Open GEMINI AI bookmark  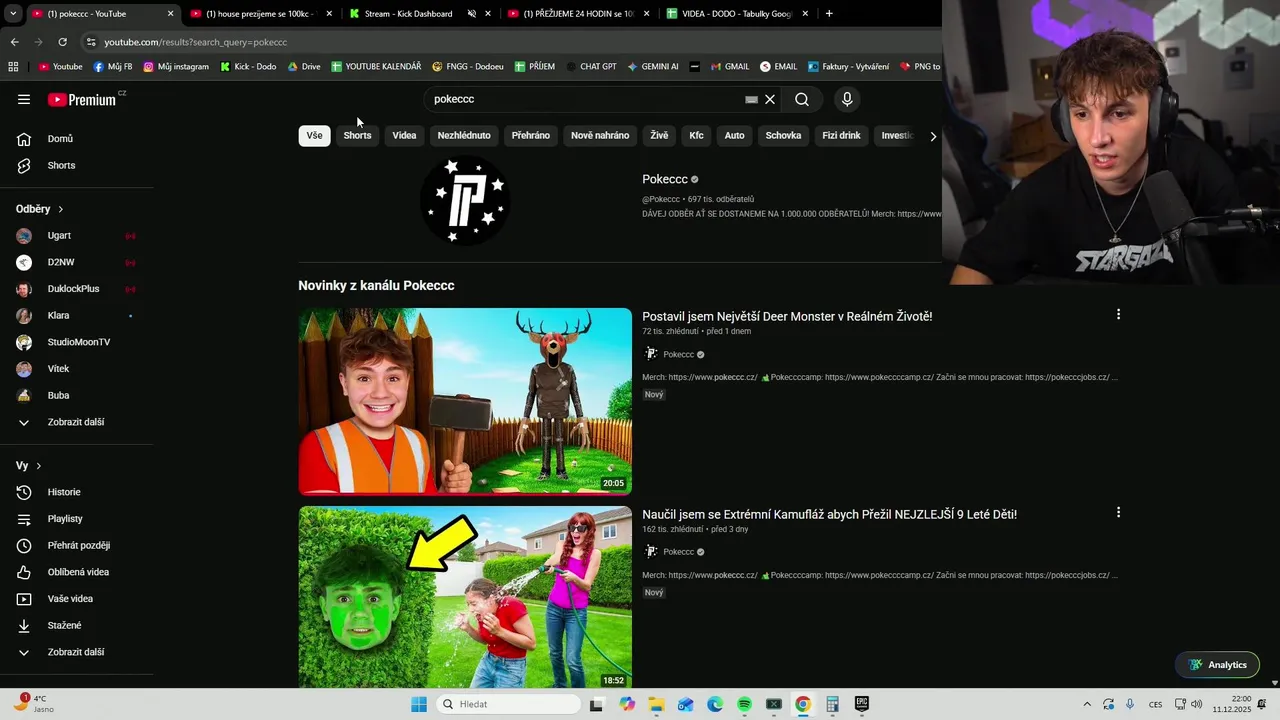[x=653, y=66]
